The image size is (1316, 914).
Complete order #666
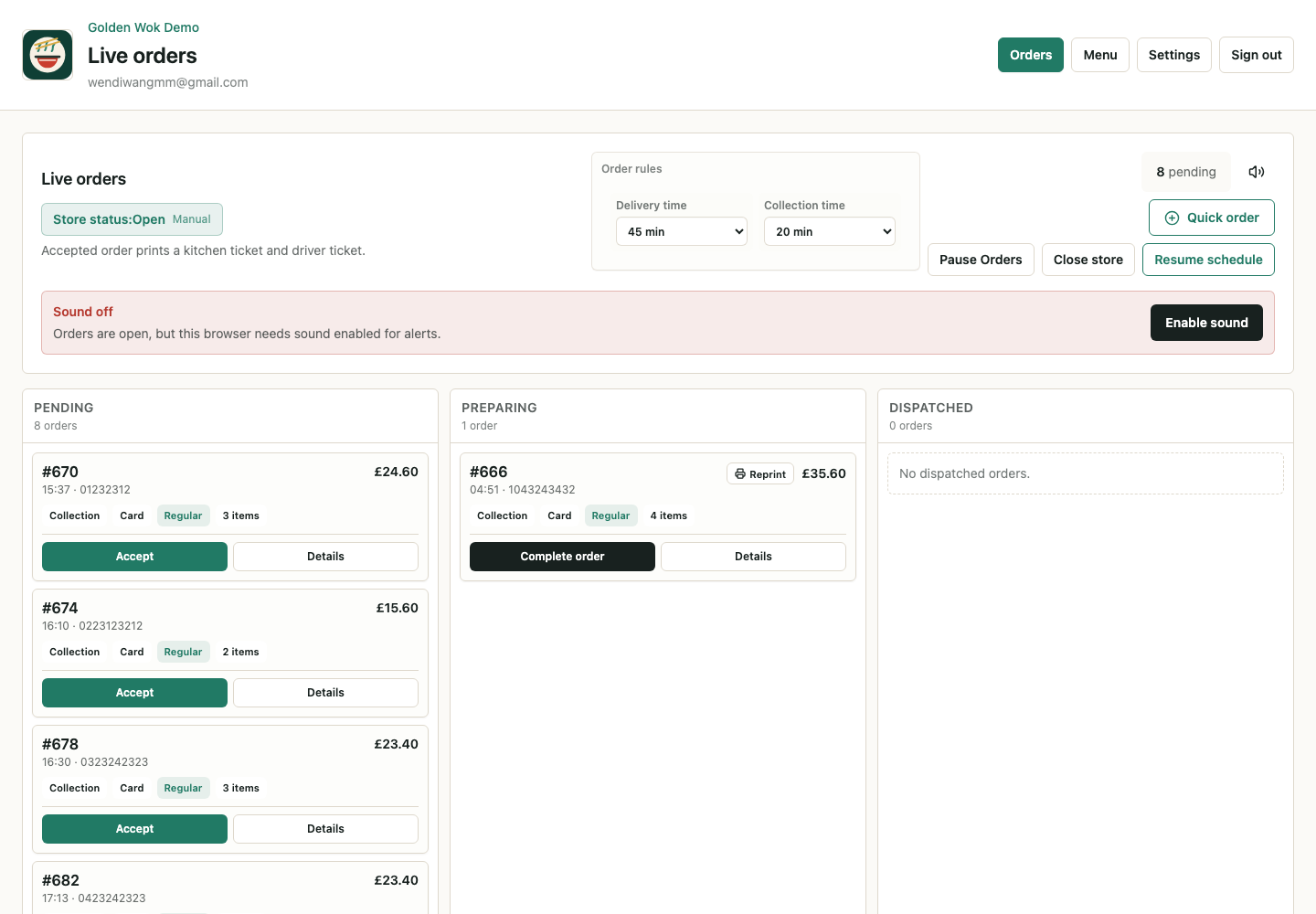562,557
